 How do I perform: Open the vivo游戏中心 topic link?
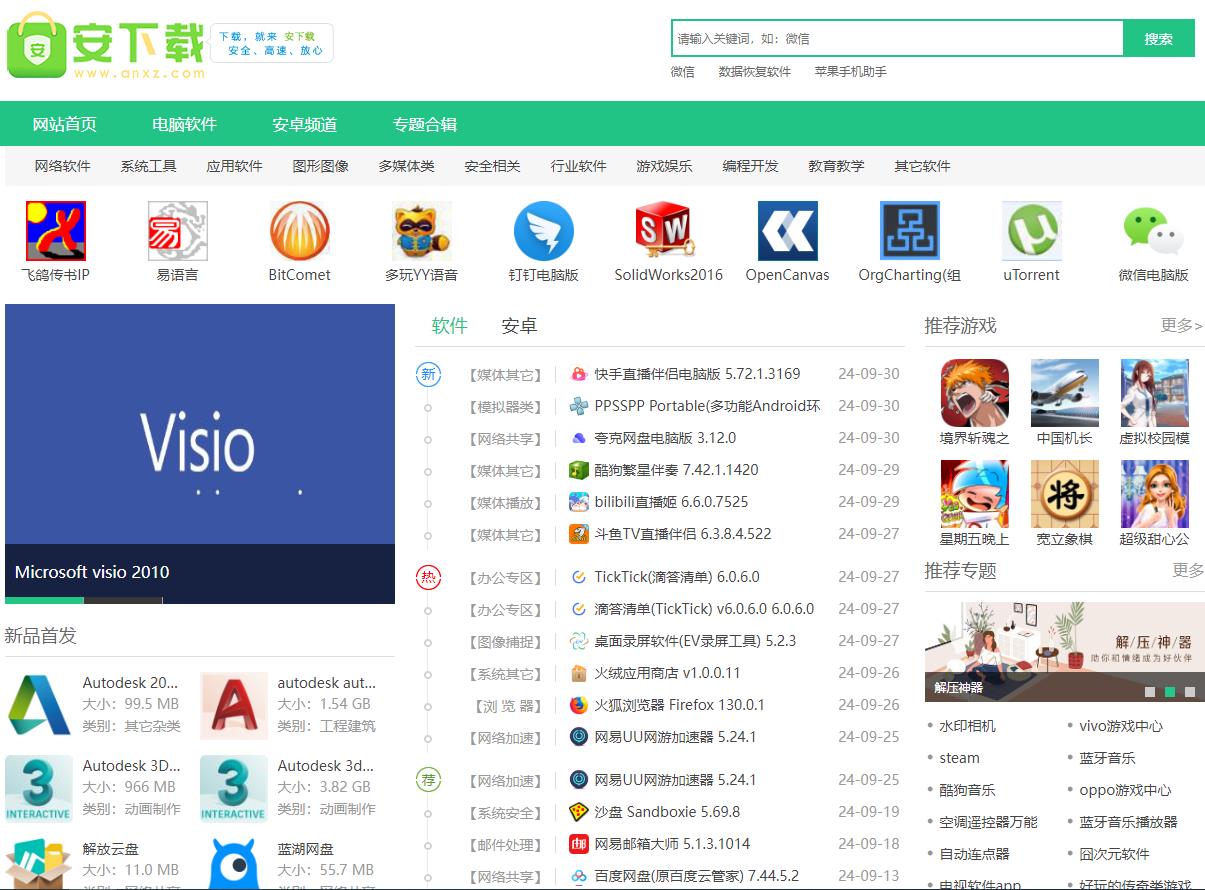click(x=1121, y=726)
